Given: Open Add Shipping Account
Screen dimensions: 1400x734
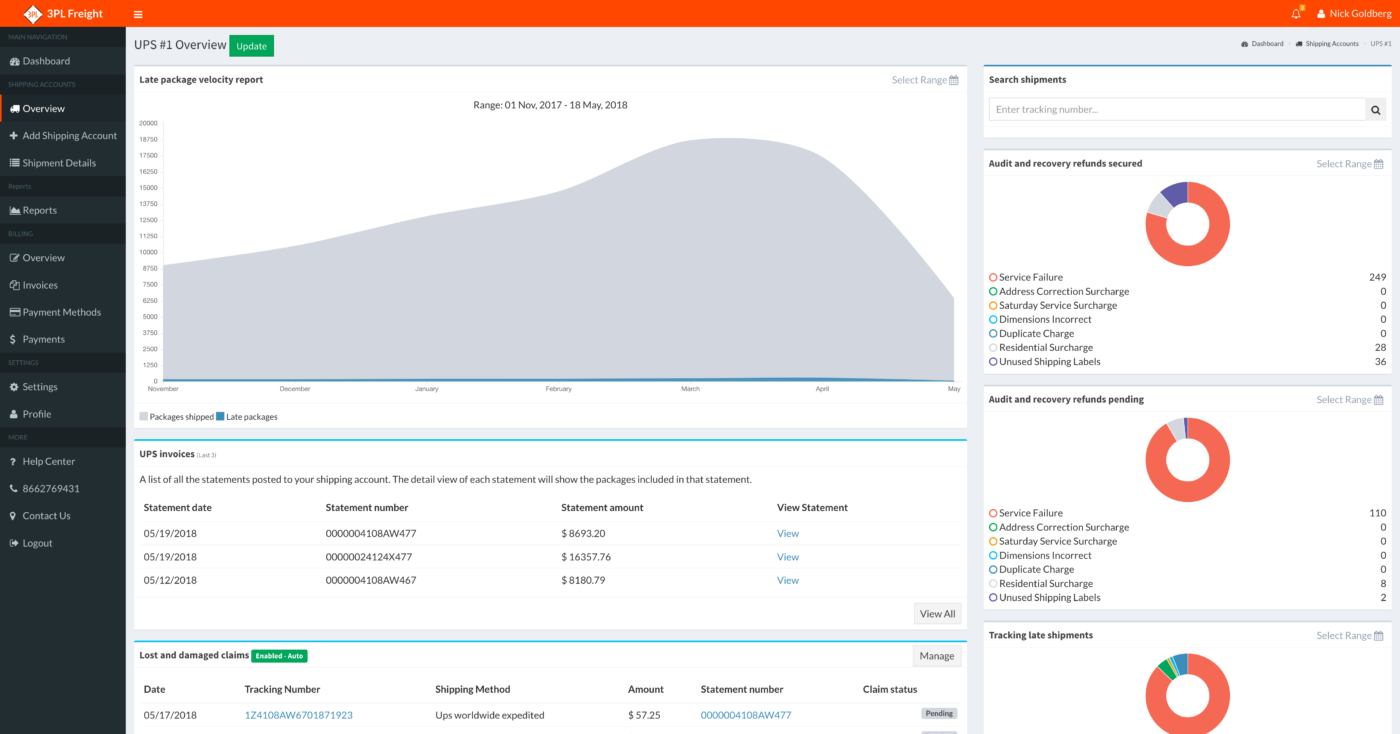Looking at the screenshot, I should point(63,136).
